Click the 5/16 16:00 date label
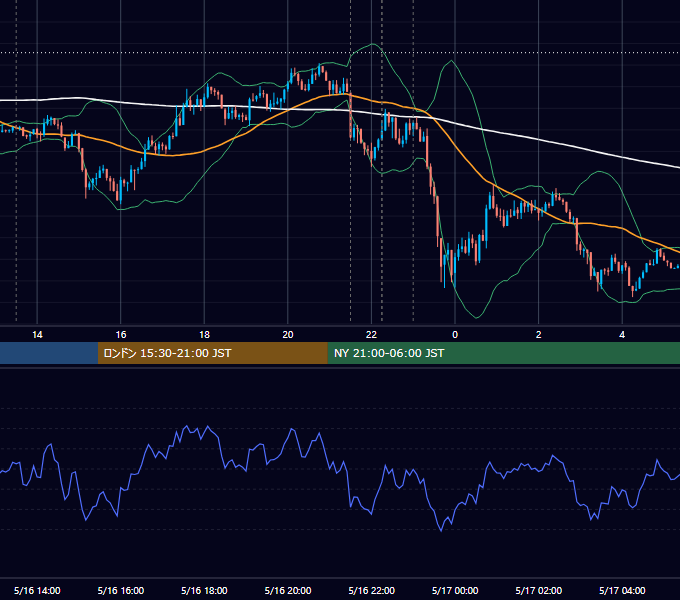The image size is (680, 600). pos(121,590)
